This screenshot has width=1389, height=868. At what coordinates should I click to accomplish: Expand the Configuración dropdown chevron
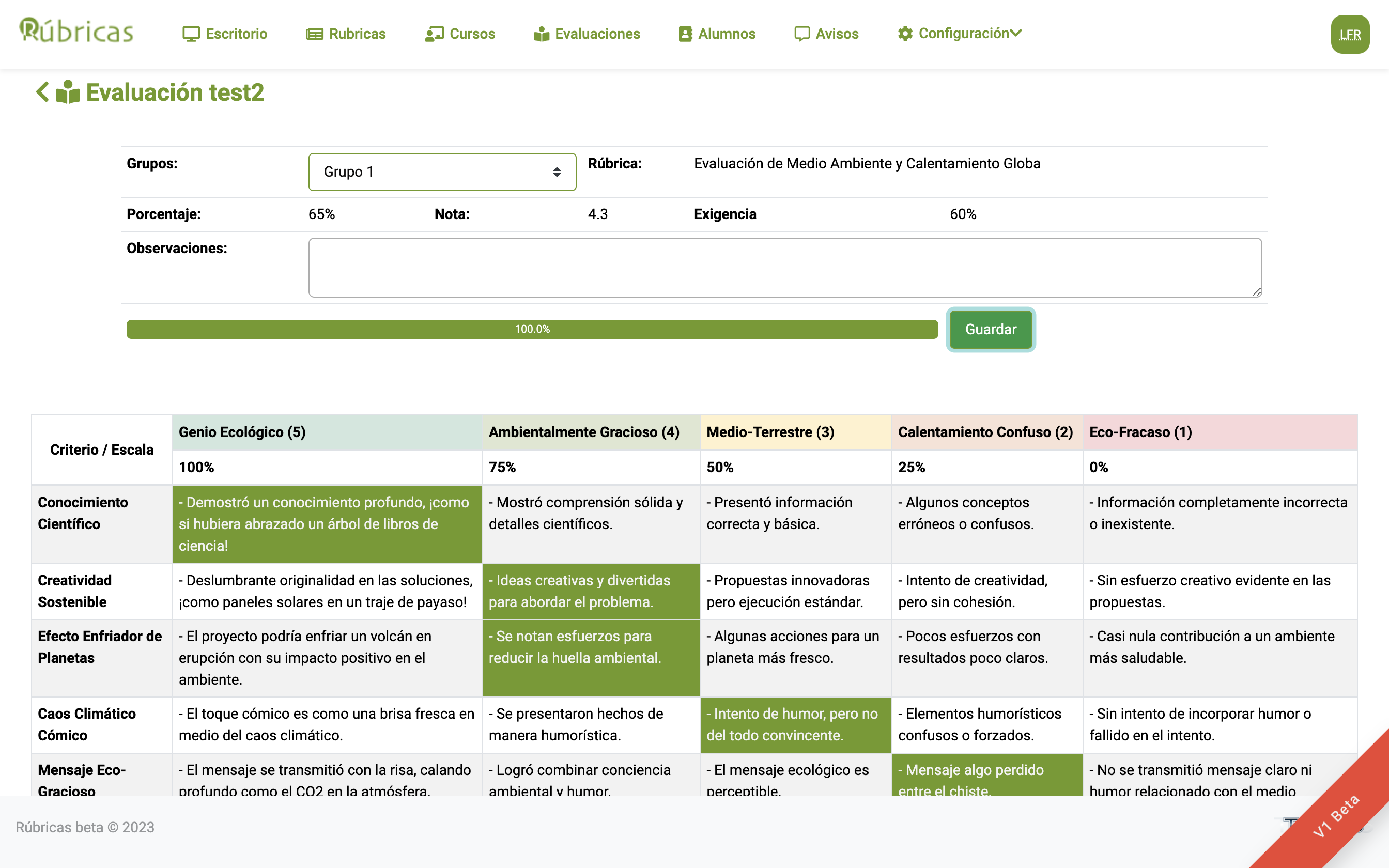1016,33
